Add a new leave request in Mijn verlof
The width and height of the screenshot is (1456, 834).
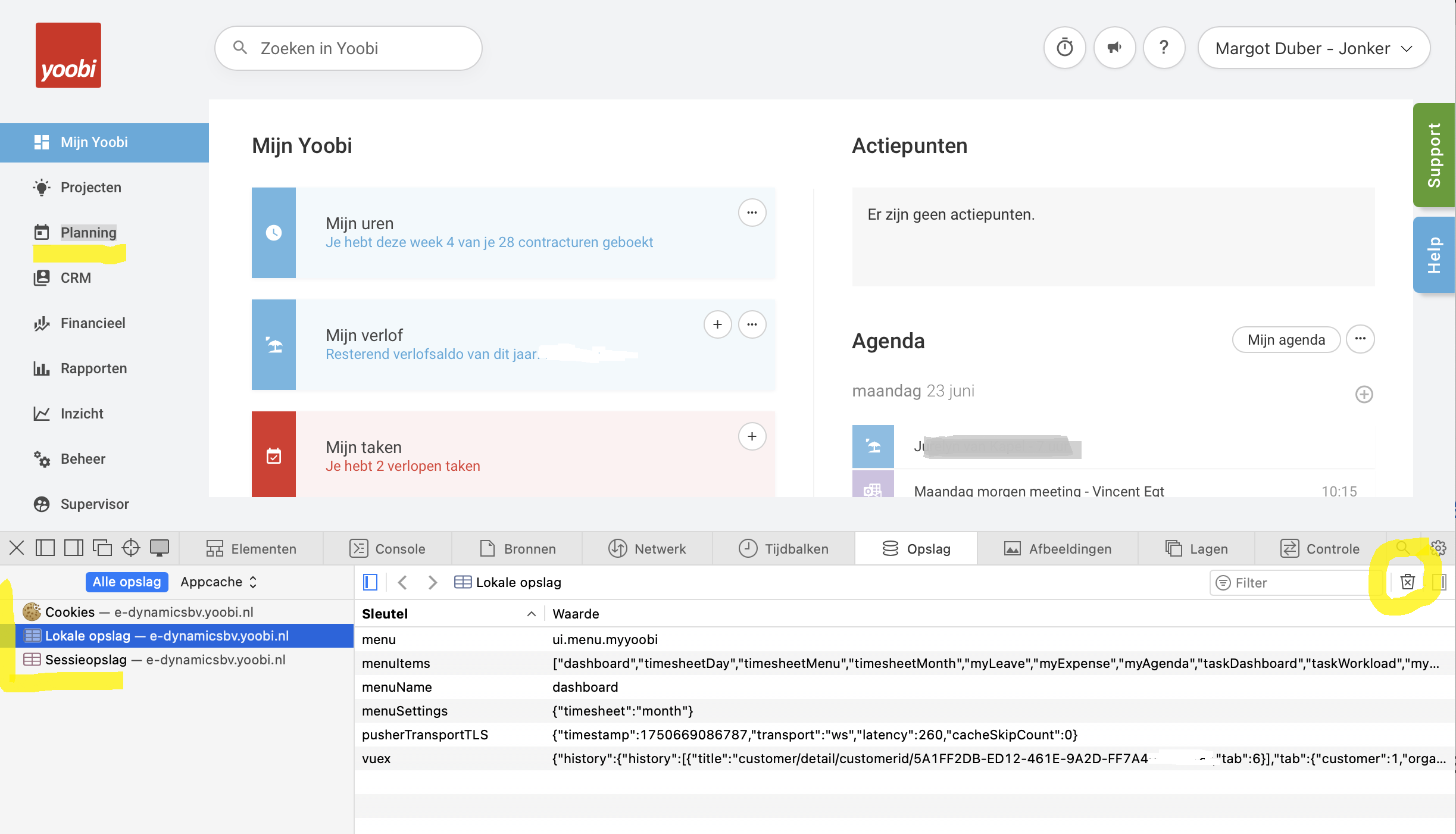[x=717, y=324]
